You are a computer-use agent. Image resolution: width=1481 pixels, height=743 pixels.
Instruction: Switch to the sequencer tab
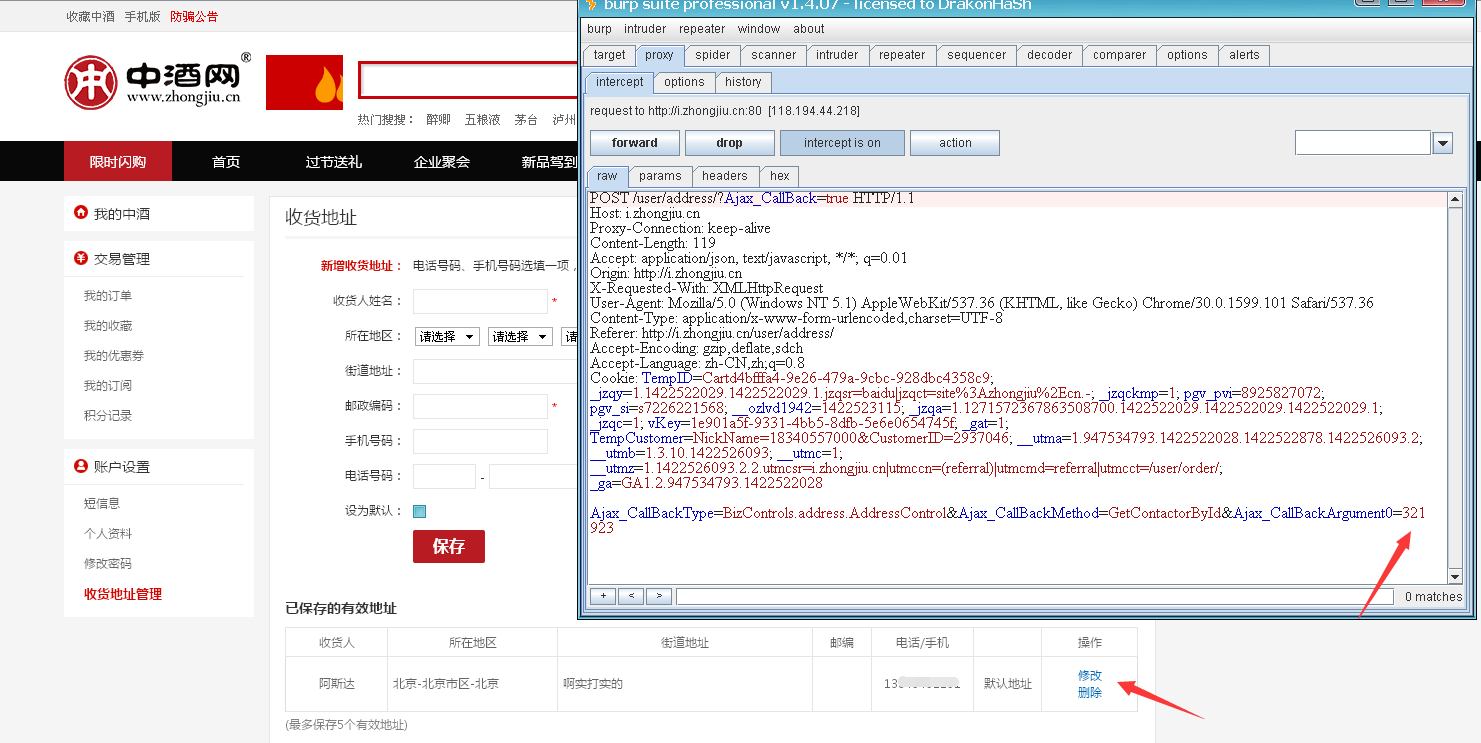pos(977,55)
